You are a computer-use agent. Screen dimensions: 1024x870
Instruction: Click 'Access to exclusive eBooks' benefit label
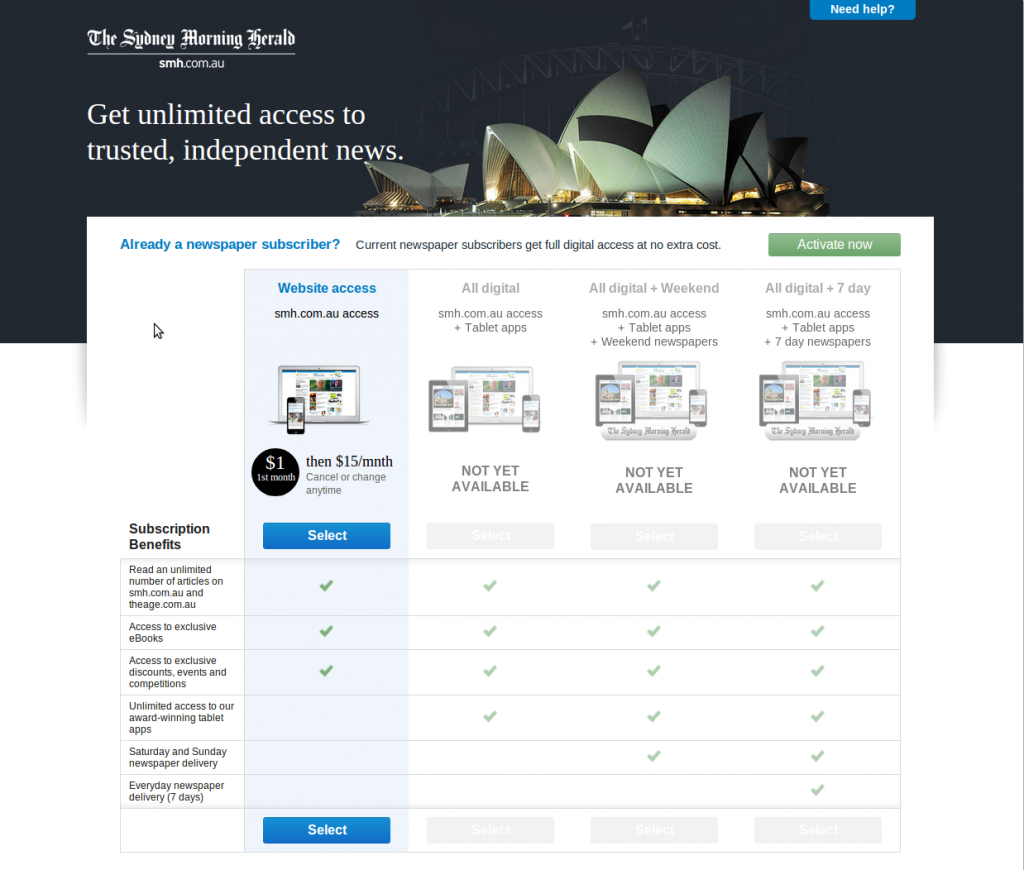172,632
